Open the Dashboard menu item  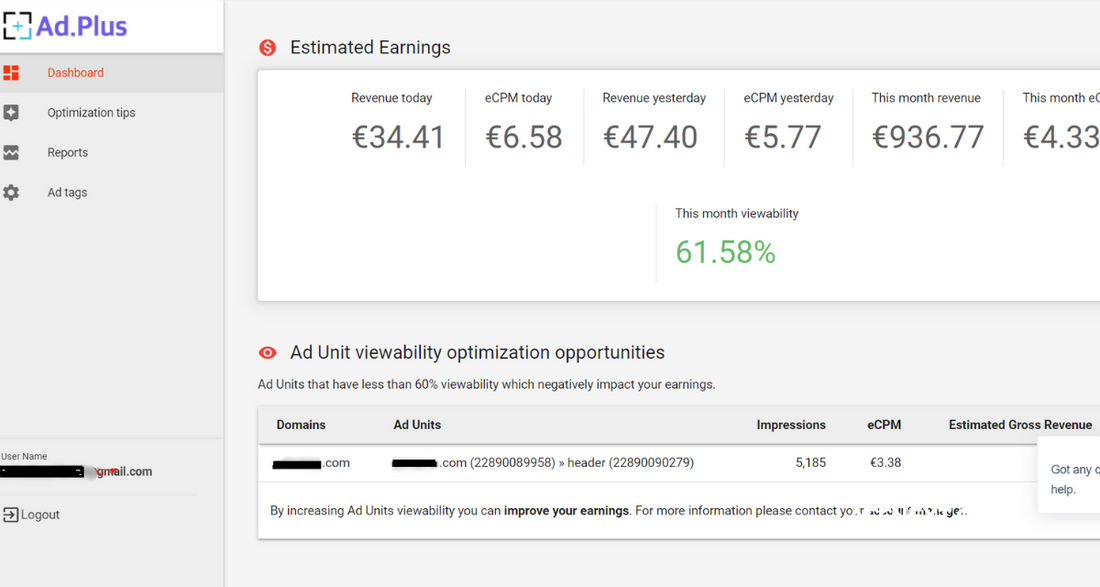pos(74,72)
